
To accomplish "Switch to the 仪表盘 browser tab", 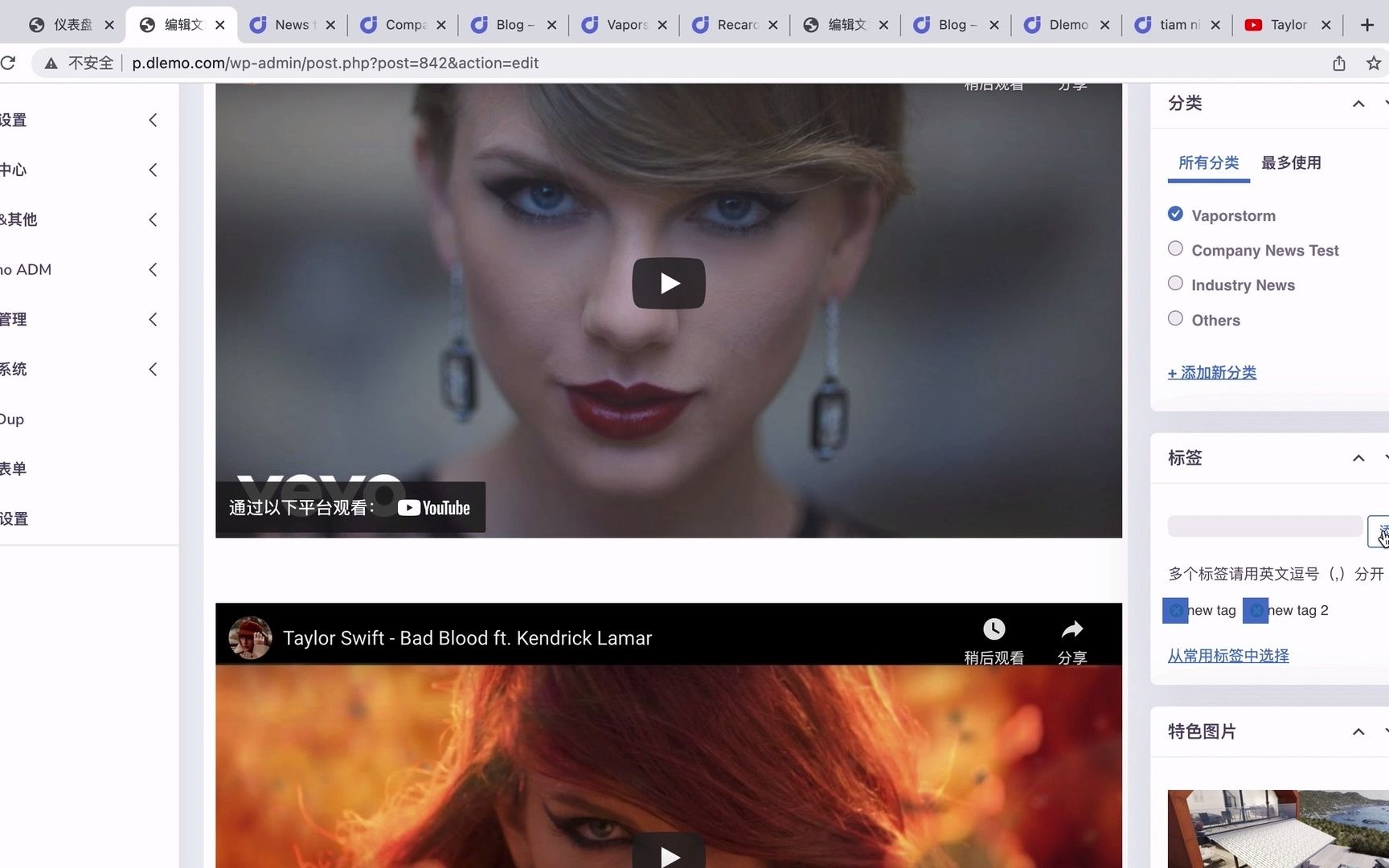I will (x=72, y=25).
